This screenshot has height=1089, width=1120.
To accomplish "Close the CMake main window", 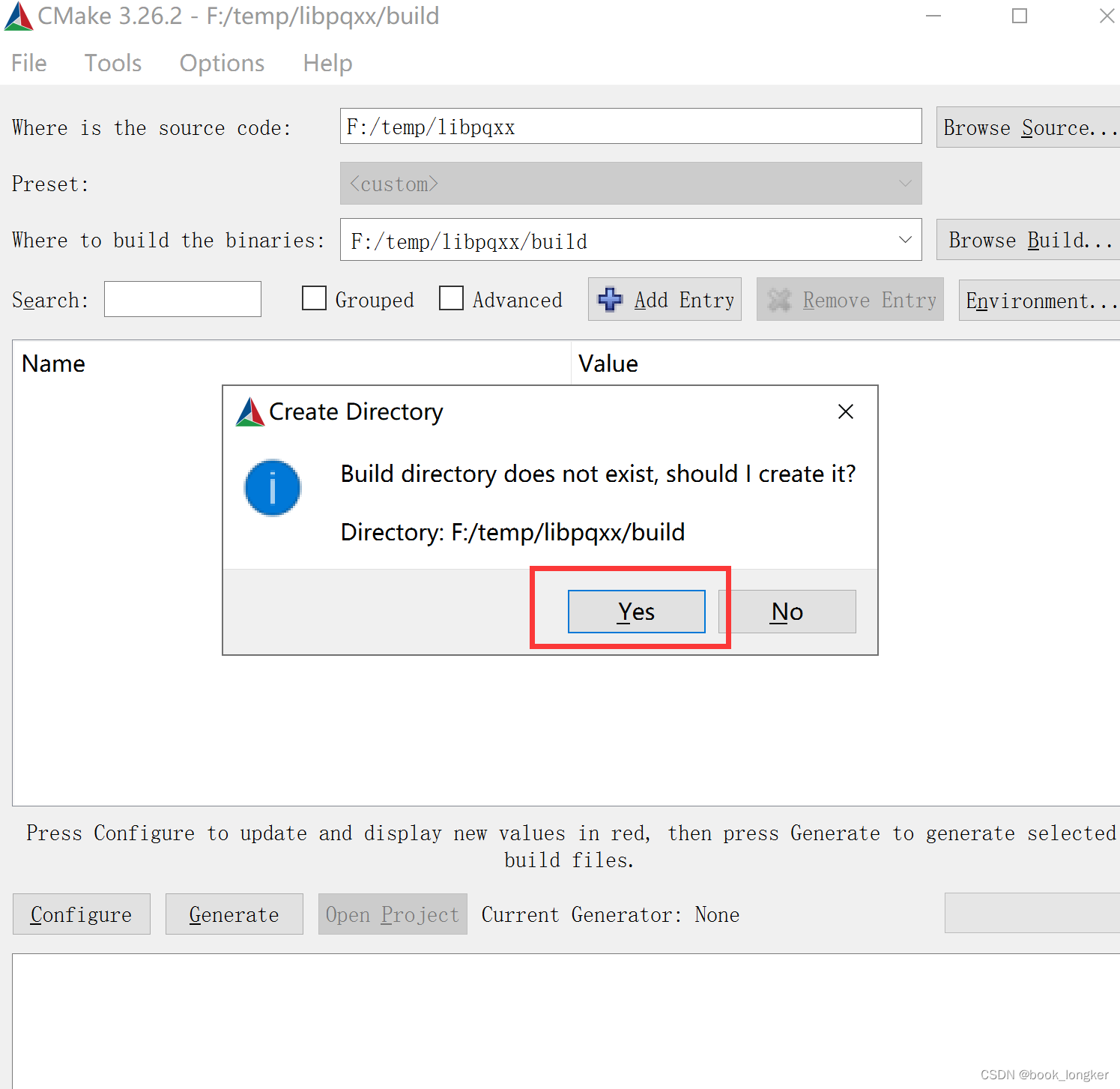I will tap(1107, 16).
